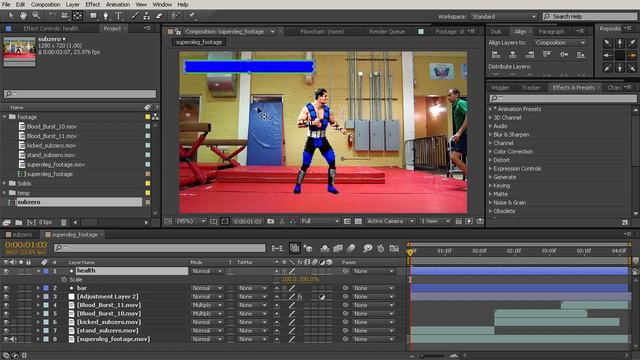Screen dimensions: 640x360
Task: Switch to the Effect Controls: health tab
Action: tap(51, 29)
